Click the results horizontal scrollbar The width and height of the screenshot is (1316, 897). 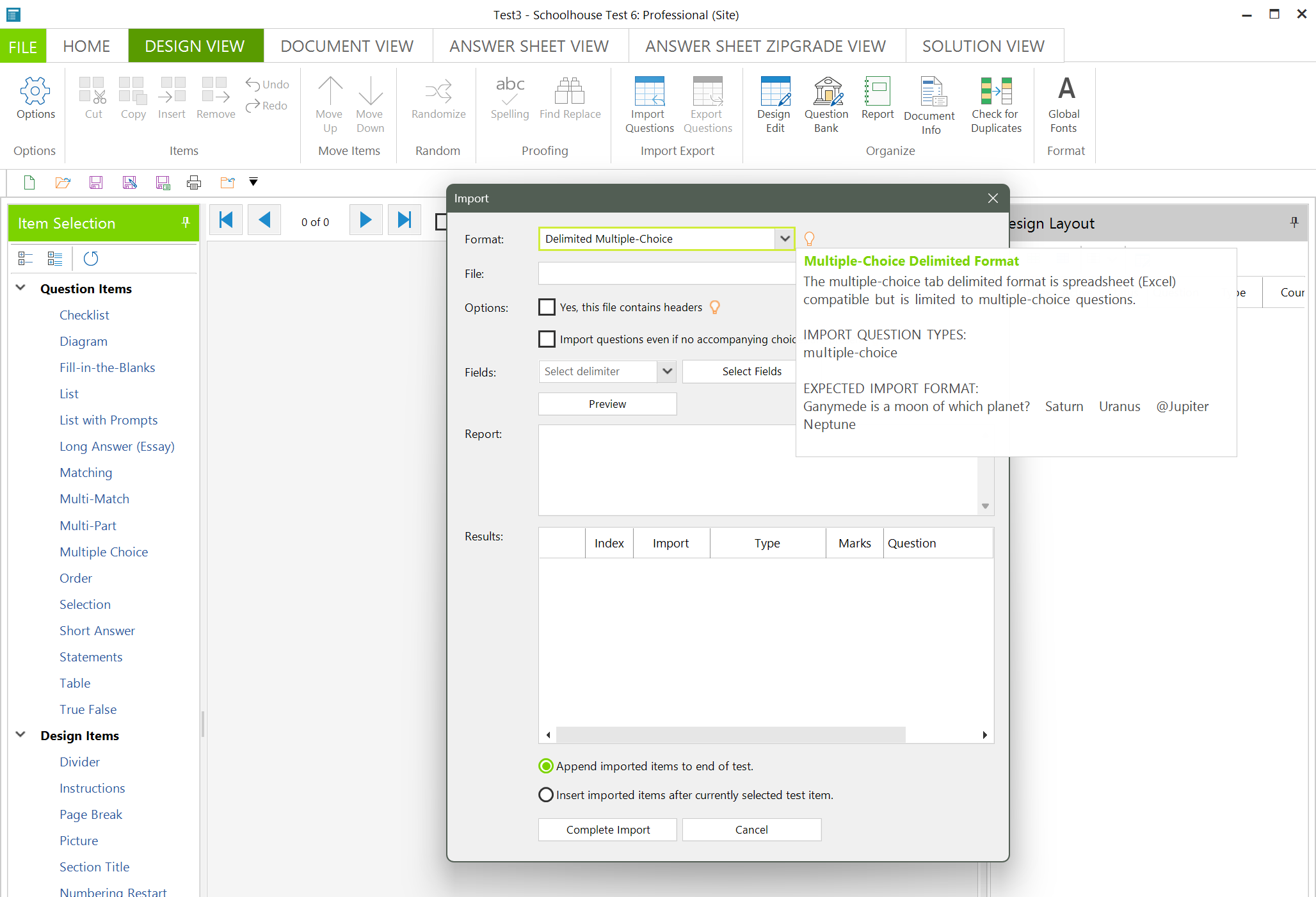point(730,735)
